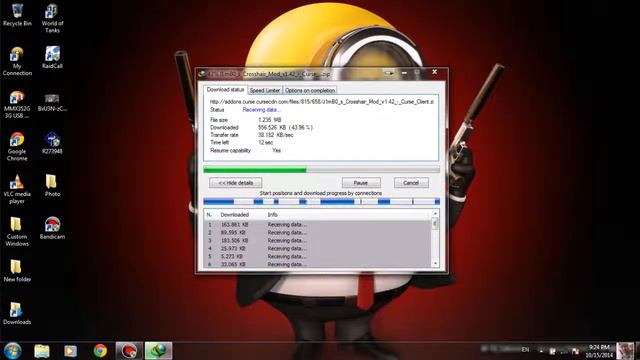This screenshot has width=640, height=360.
Task: Click the Info column header
Action: (273, 215)
